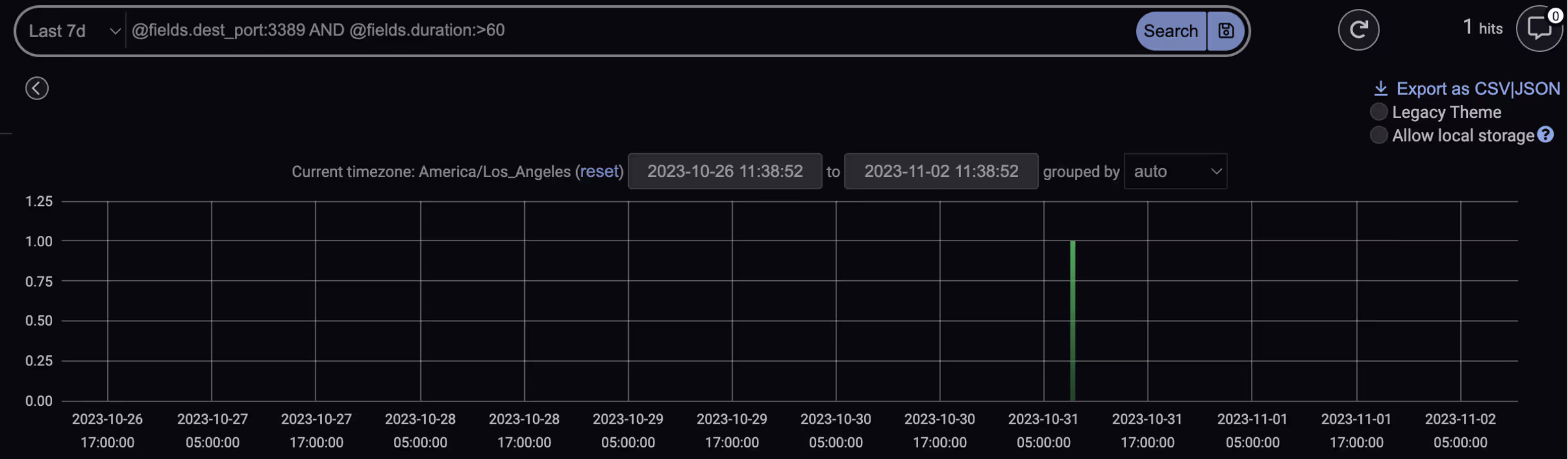Click the 2023-10-26 17:00:00 axis label
The height and width of the screenshot is (459, 1568).
coord(107,431)
